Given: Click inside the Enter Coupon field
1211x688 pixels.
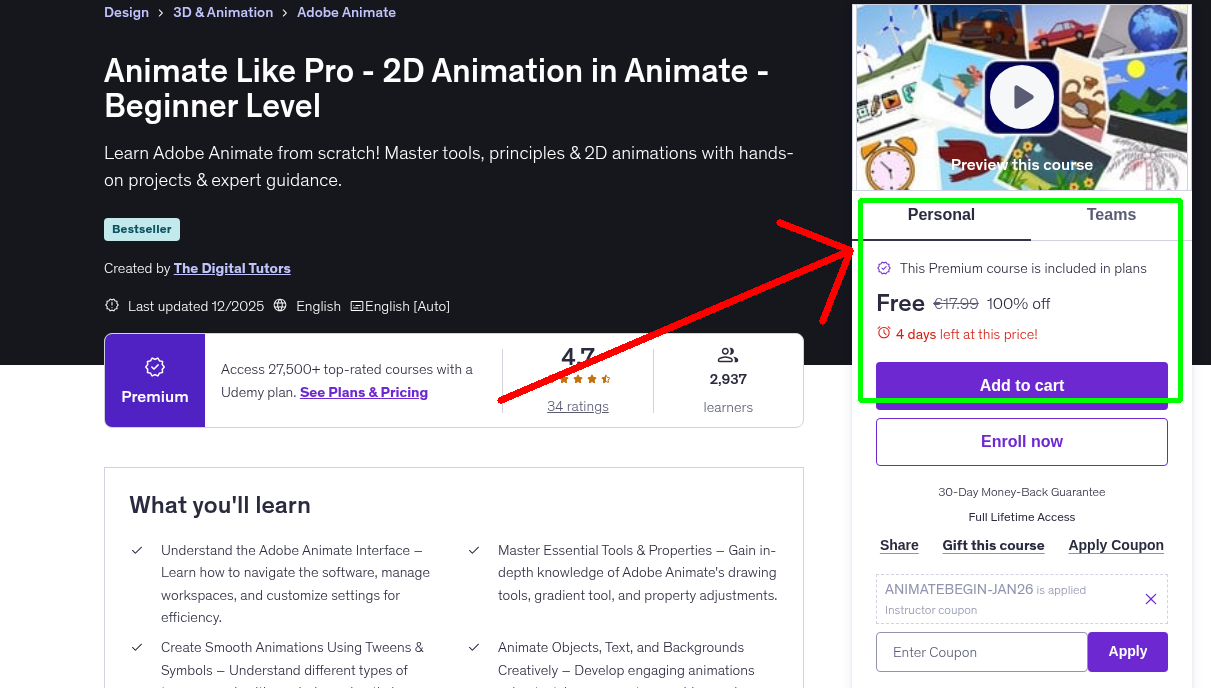Looking at the screenshot, I should tap(981, 651).
